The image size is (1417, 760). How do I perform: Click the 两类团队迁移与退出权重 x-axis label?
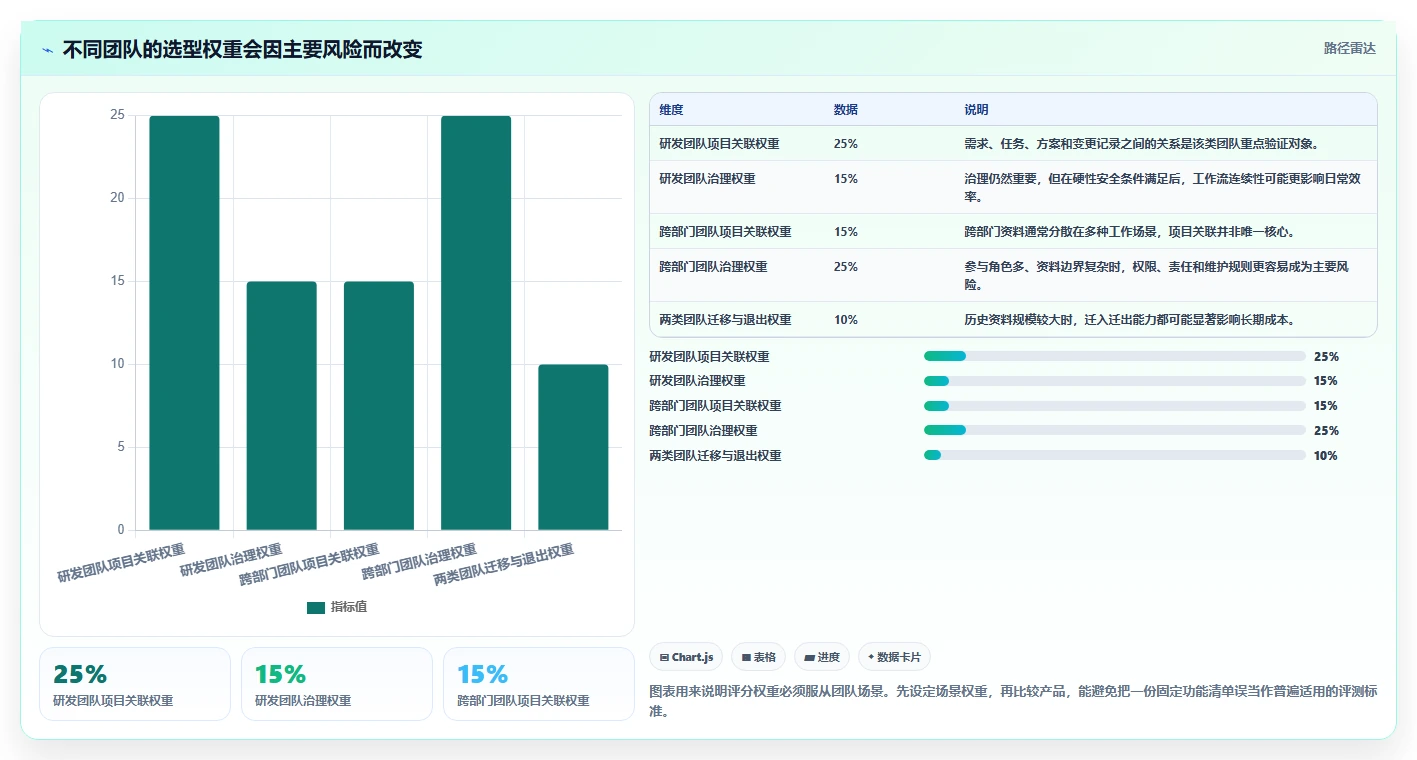(x=504, y=565)
